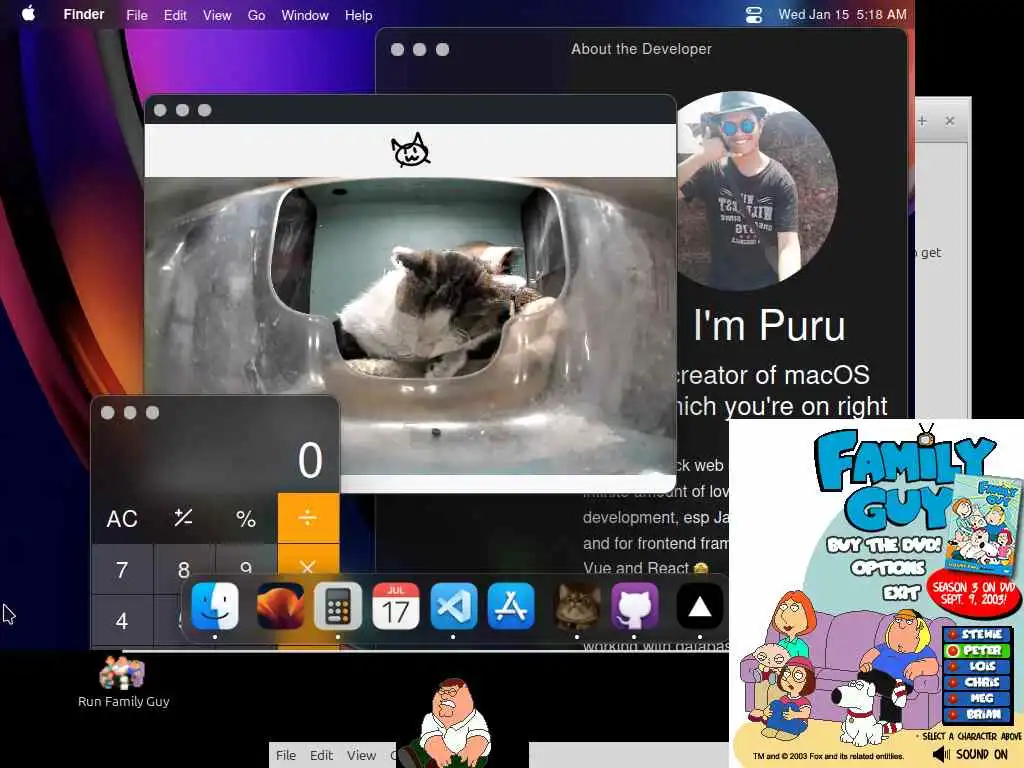Open the Run Family Guy desktop icon
Image resolution: width=1024 pixels, height=768 pixels.
tap(123, 682)
